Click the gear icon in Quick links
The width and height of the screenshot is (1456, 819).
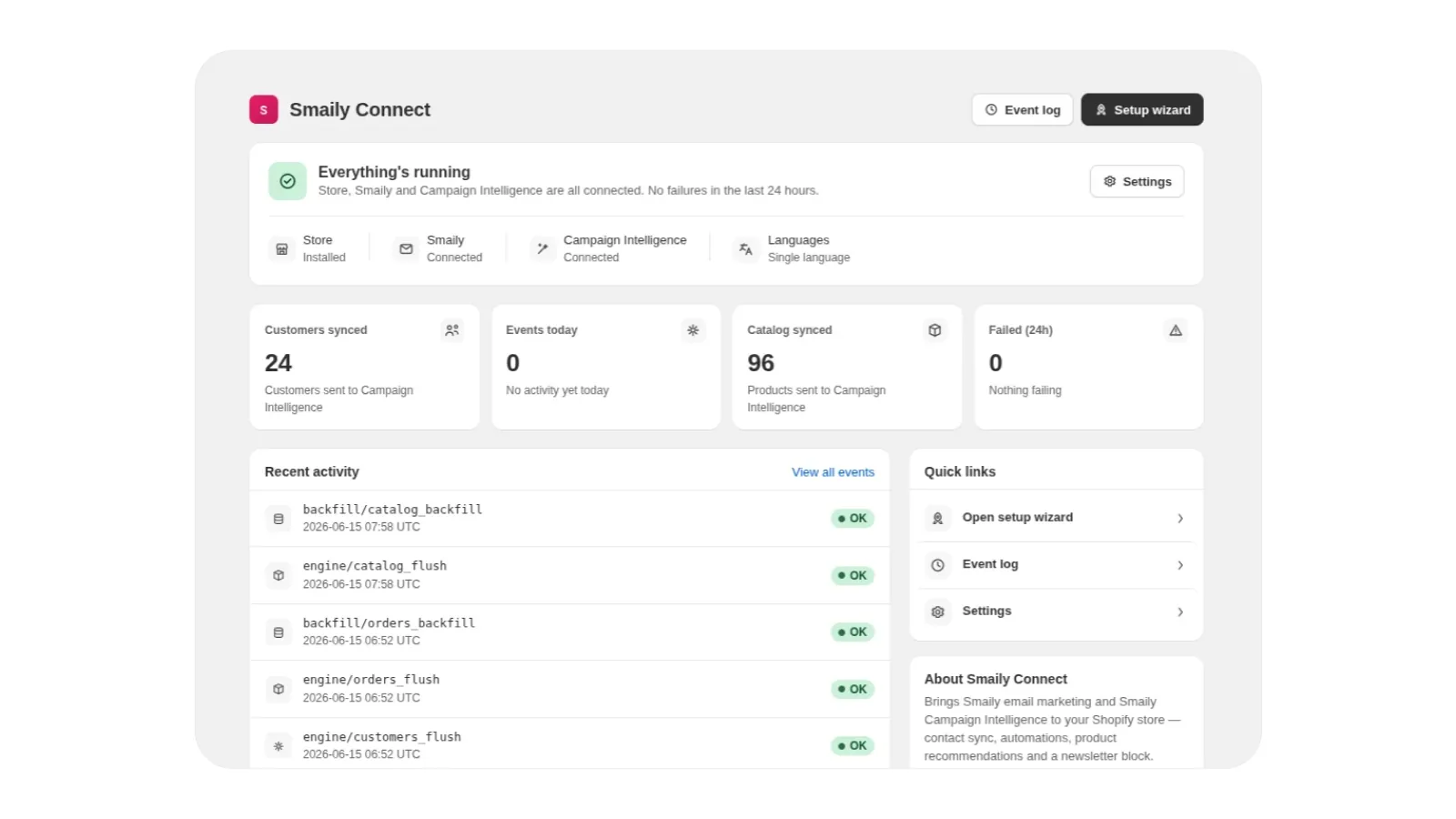pos(937,612)
